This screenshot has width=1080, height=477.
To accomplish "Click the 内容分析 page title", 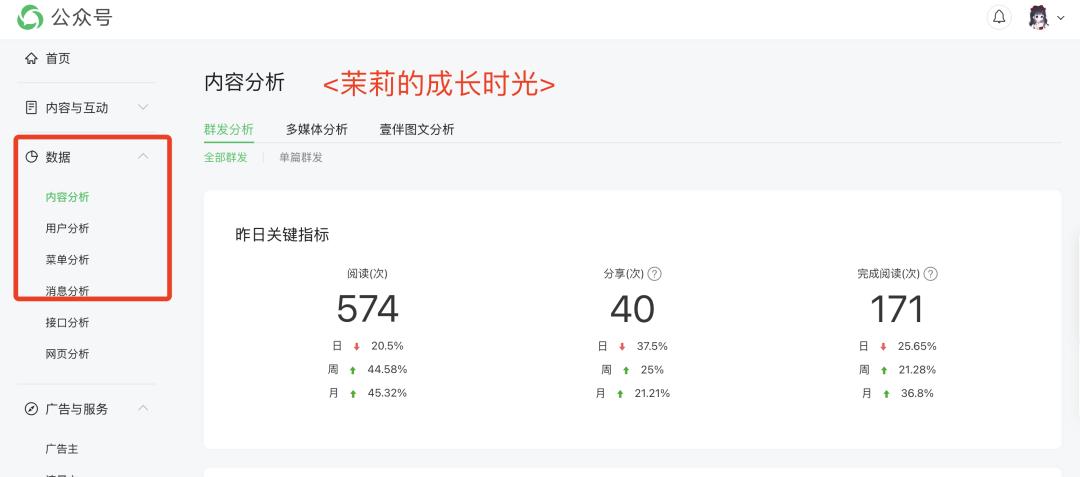I will click(x=245, y=83).
